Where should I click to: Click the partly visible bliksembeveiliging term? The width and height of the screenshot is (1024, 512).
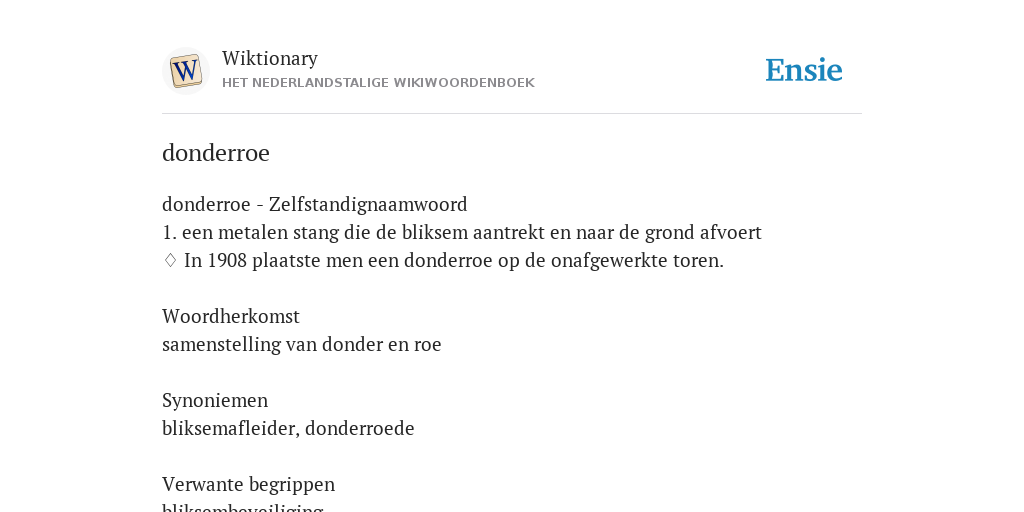(x=242, y=507)
